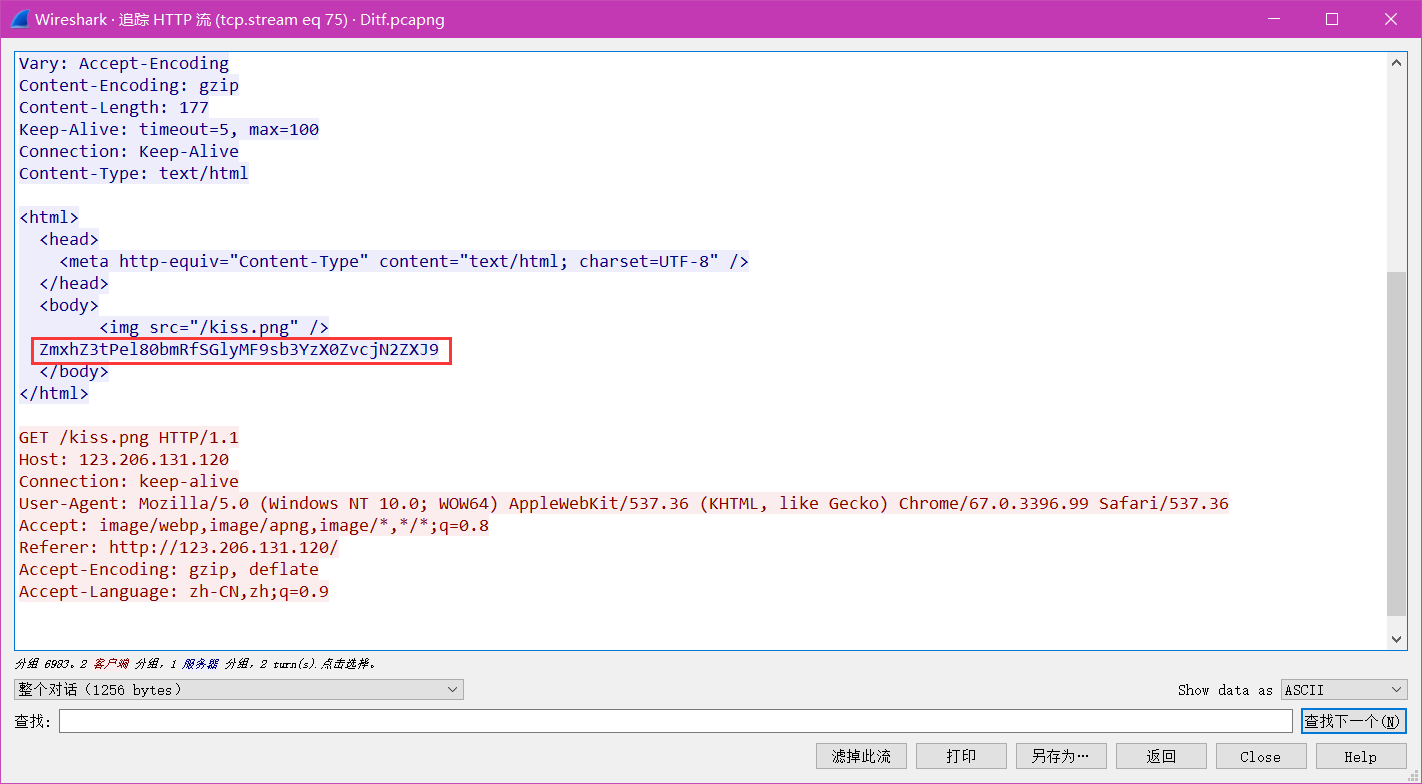Click the 'Accept-Encoding: gzip, deflate' request line

click(x=169, y=569)
